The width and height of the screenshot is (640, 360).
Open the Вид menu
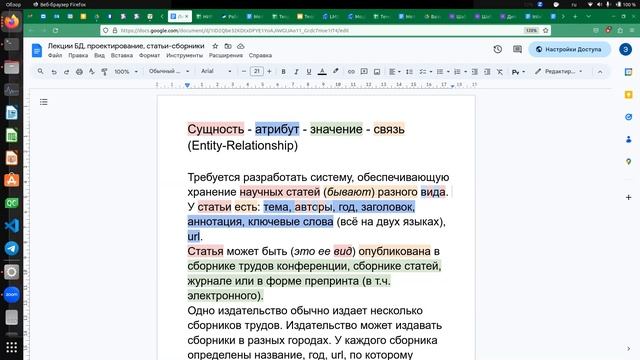(99, 55)
